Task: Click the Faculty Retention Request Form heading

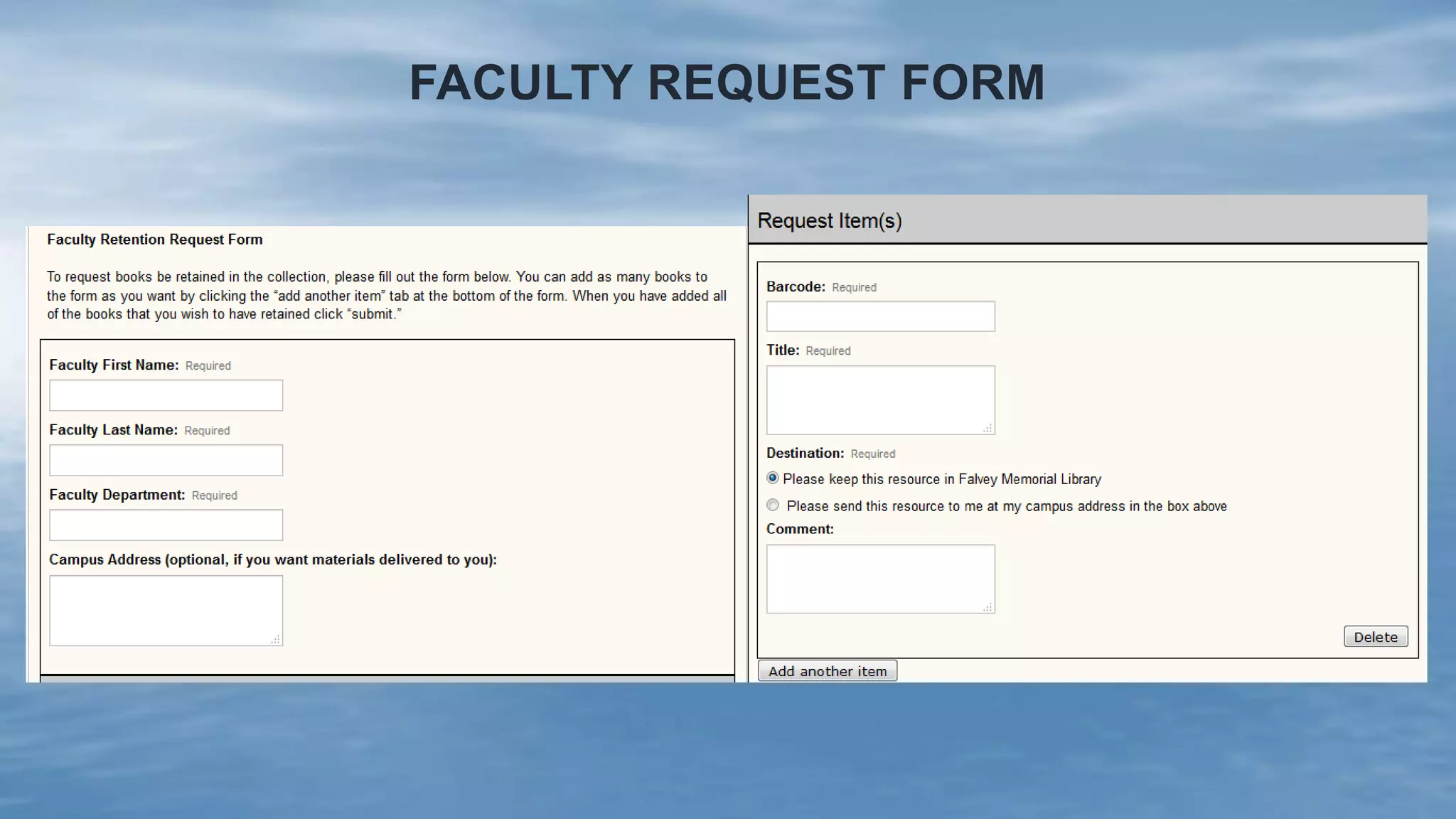Action: (x=154, y=240)
